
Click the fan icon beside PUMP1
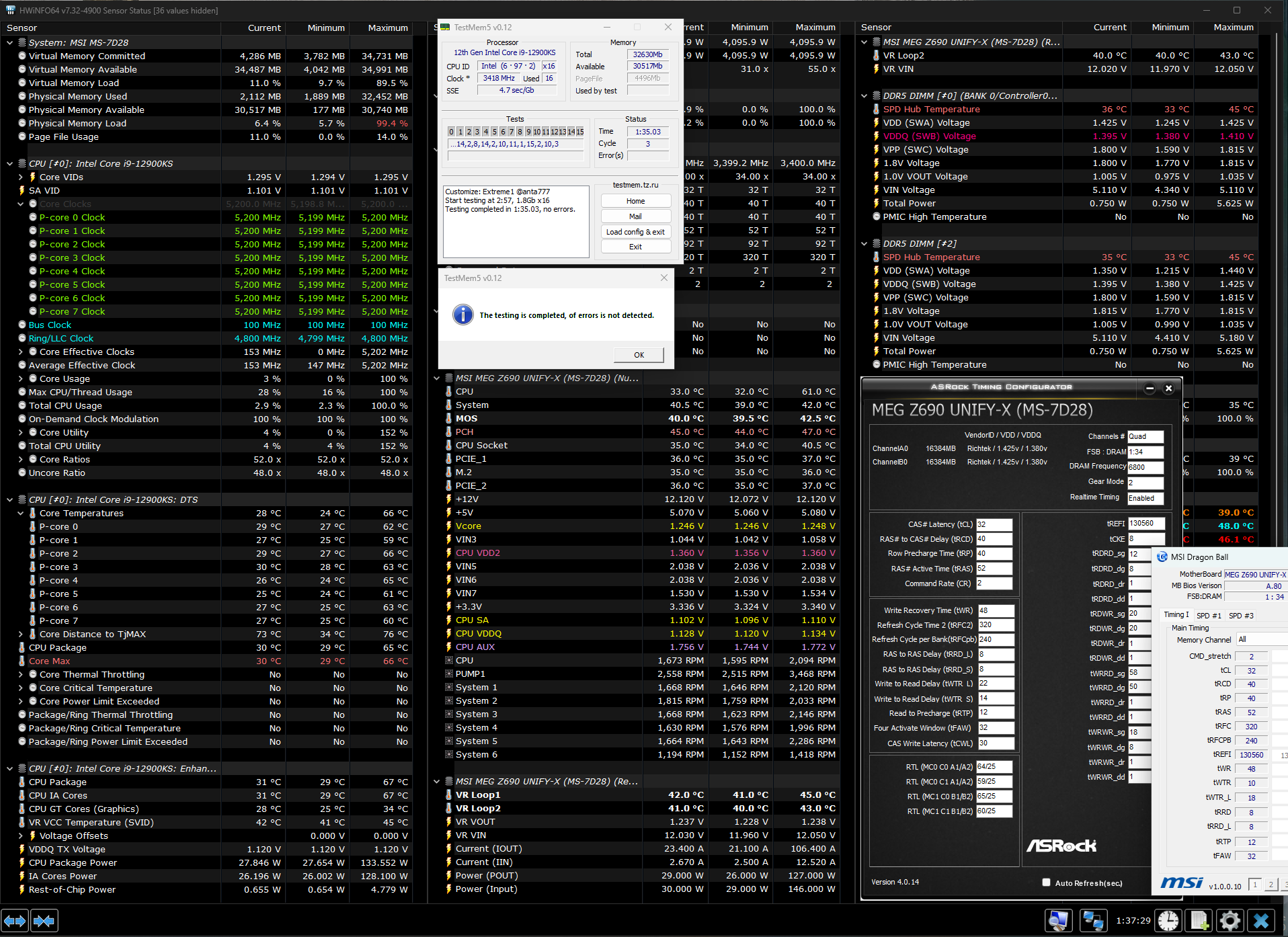point(449,674)
